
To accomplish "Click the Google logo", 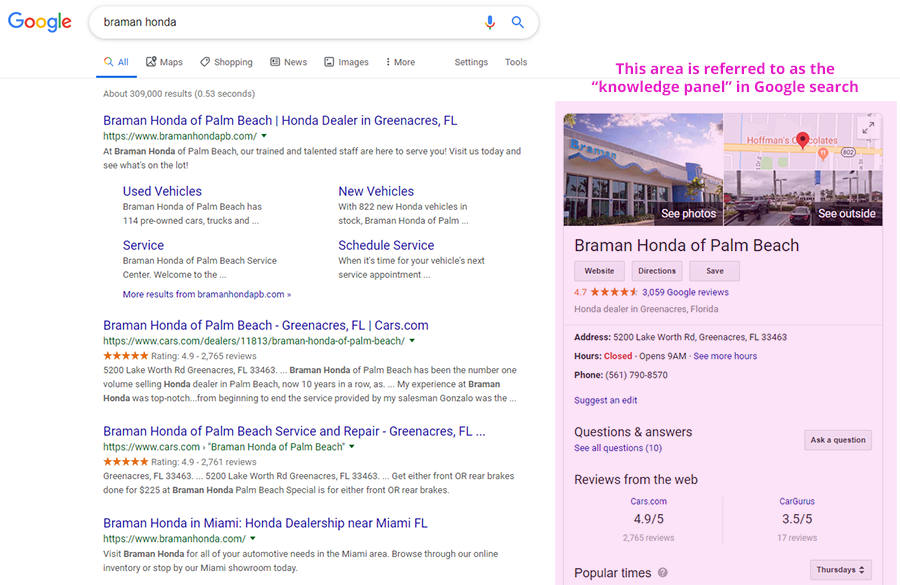I will tap(40, 22).
